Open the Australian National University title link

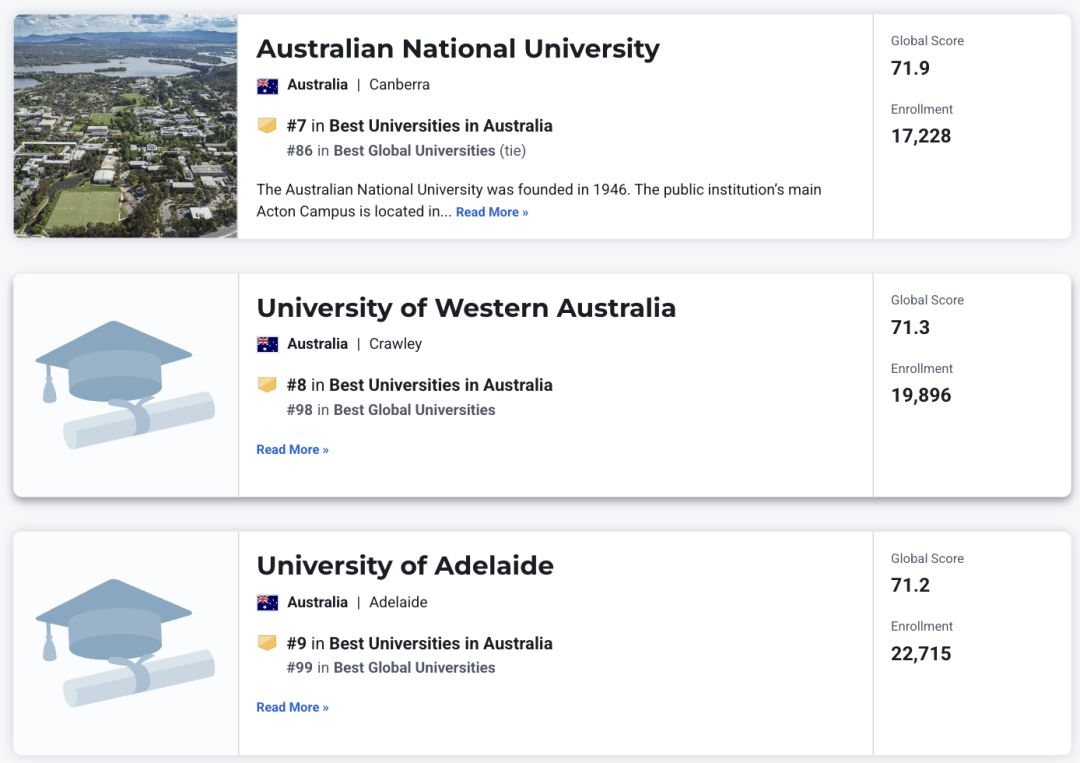point(458,49)
